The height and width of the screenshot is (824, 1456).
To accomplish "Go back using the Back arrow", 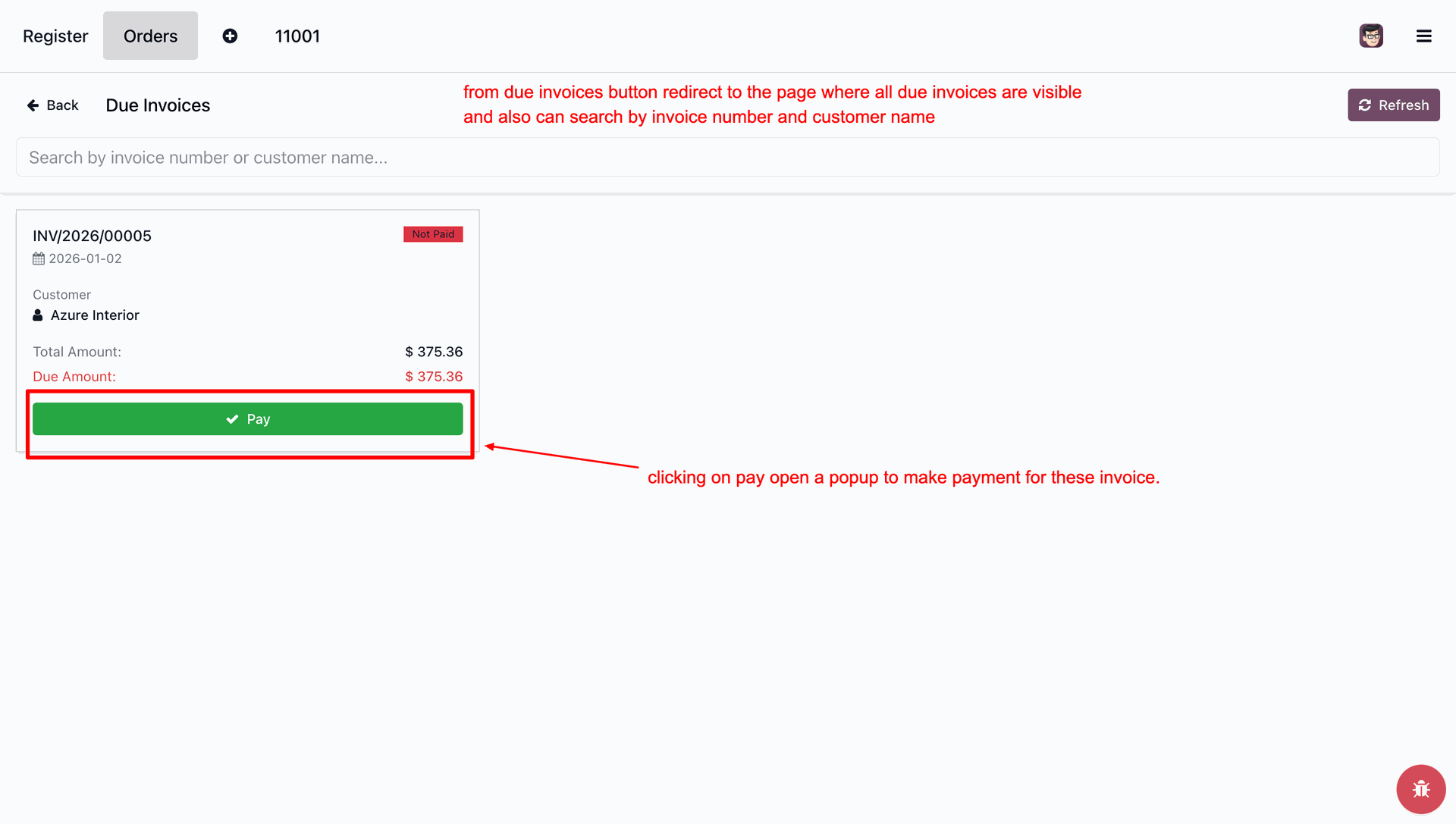I will tap(53, 105).
